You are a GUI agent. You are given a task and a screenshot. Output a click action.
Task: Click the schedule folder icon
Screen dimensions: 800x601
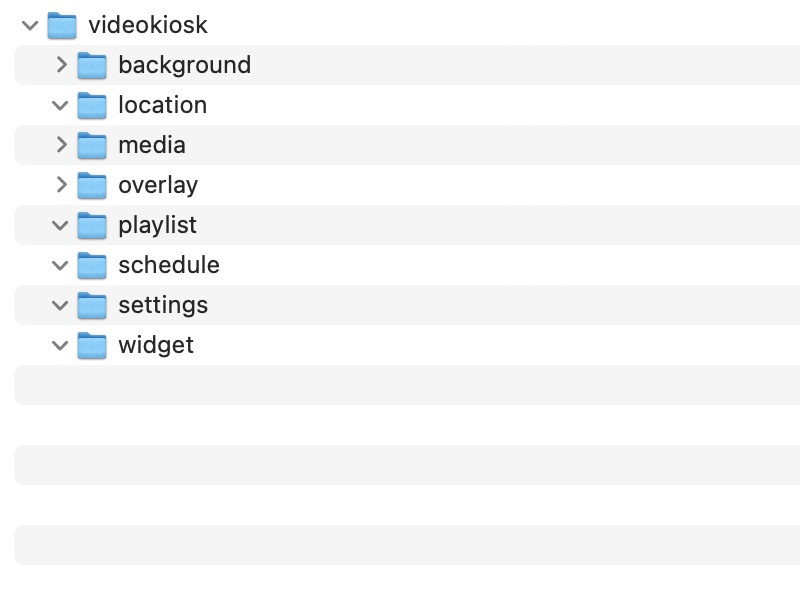92,265
